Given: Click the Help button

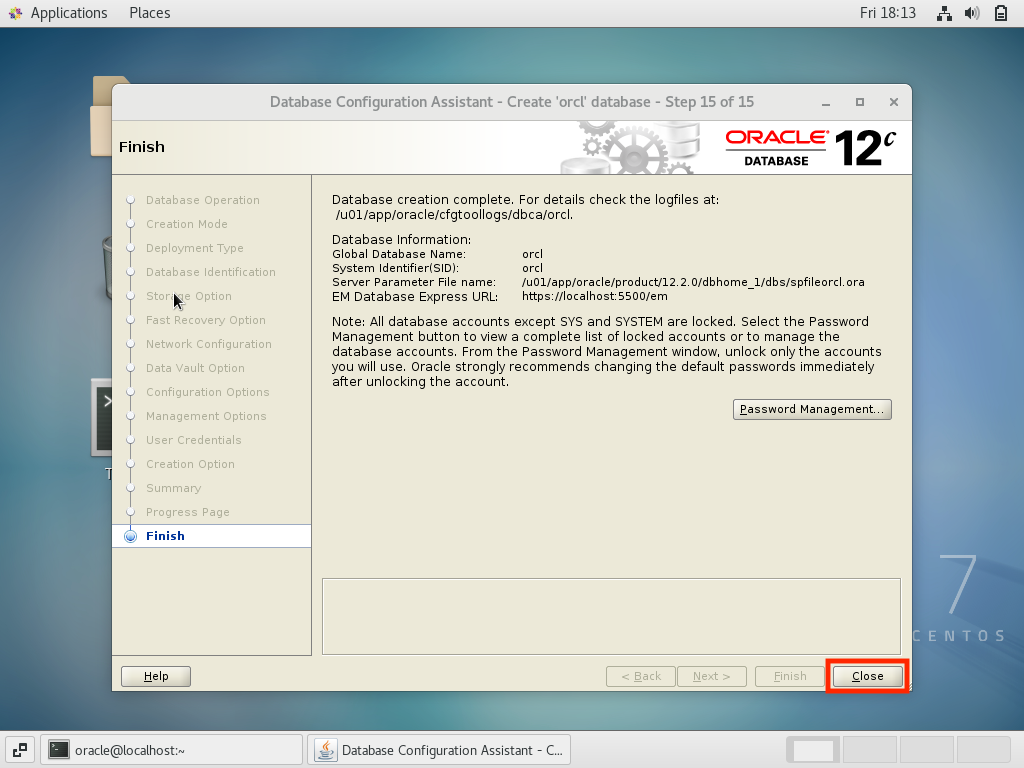Looking at the screenshot, I should (156, 676).
